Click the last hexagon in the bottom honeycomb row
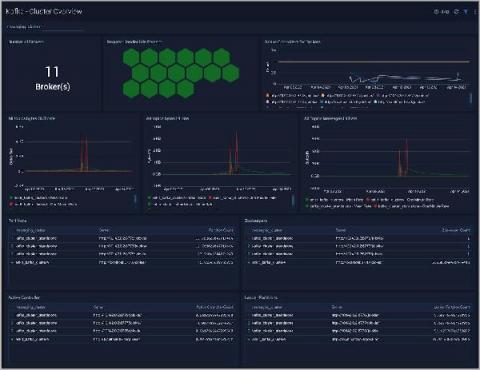 coord(185,89)
